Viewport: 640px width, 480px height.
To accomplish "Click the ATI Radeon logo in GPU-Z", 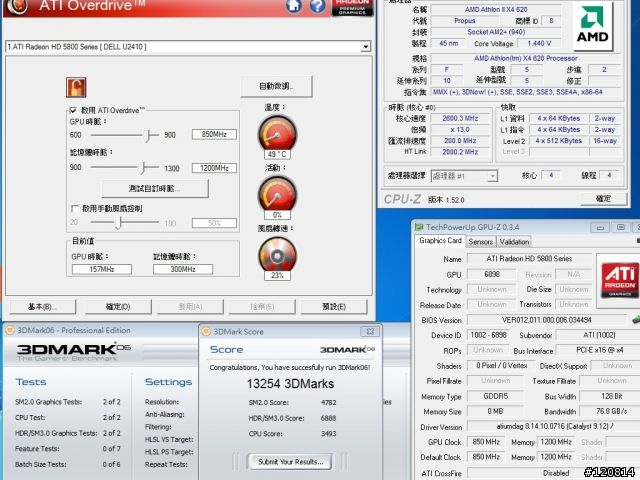I will tap(619, 281).
